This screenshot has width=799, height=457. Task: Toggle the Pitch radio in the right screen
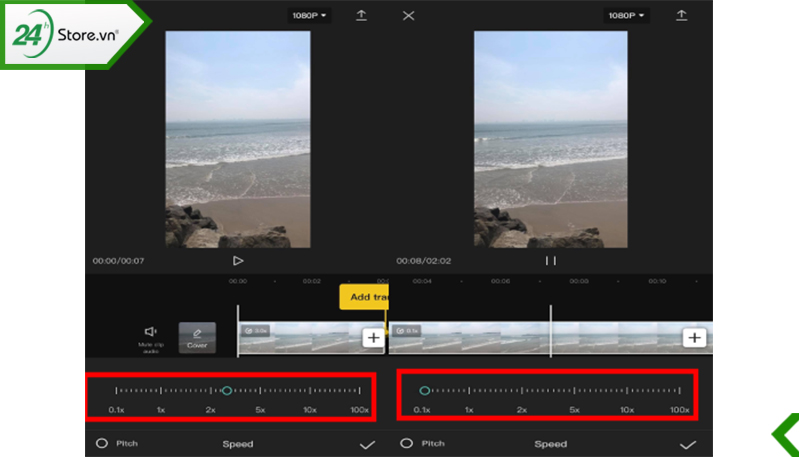coord(407,443)
